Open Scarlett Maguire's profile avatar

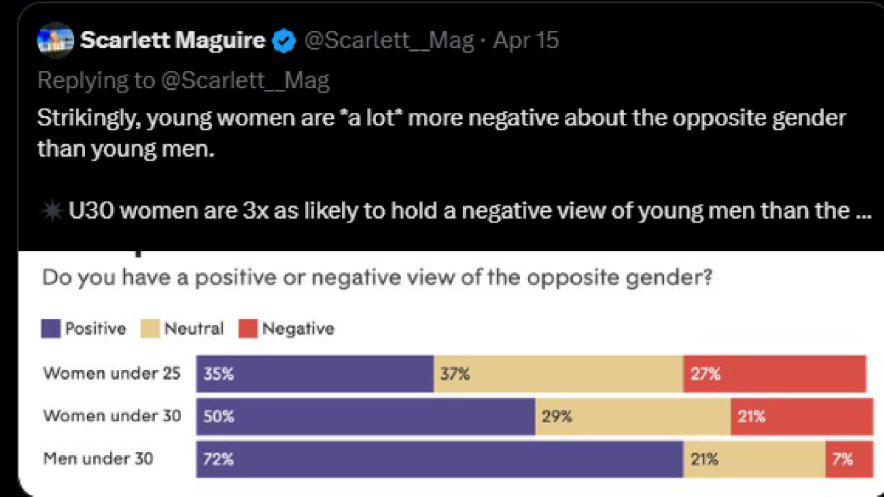click(x=55, y=40)
